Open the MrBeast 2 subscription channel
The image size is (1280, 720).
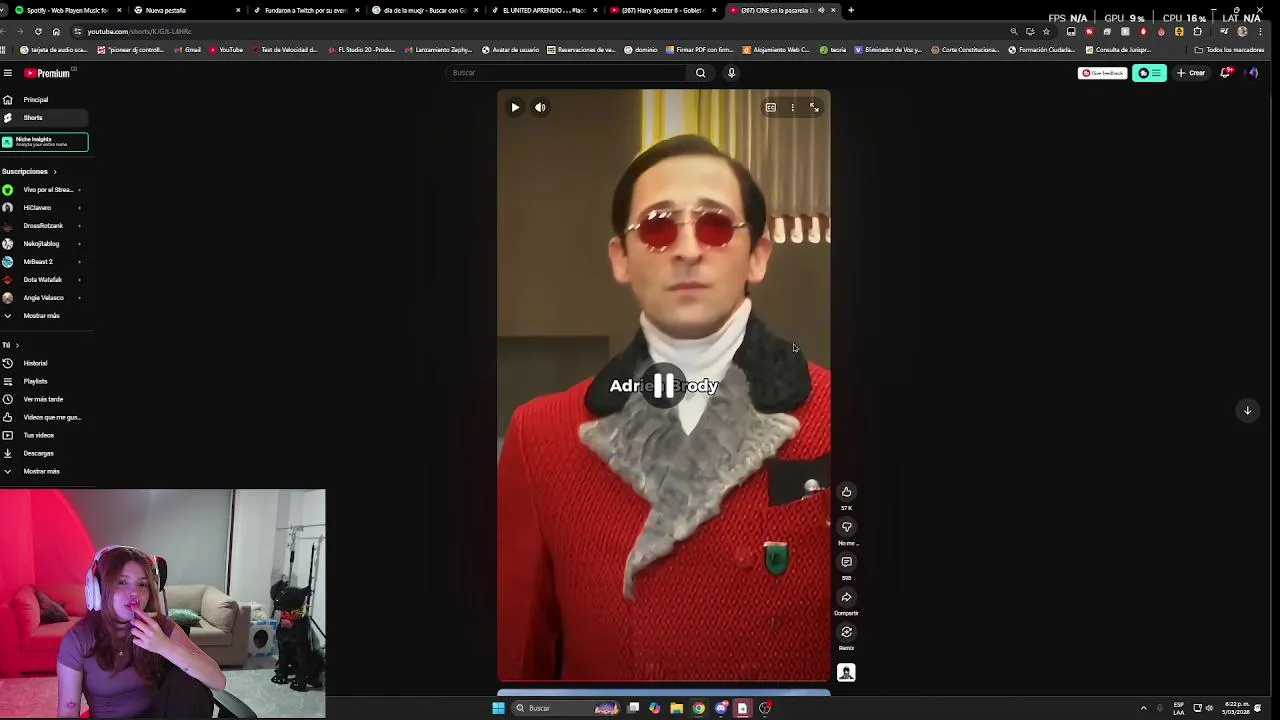[45, 262]
